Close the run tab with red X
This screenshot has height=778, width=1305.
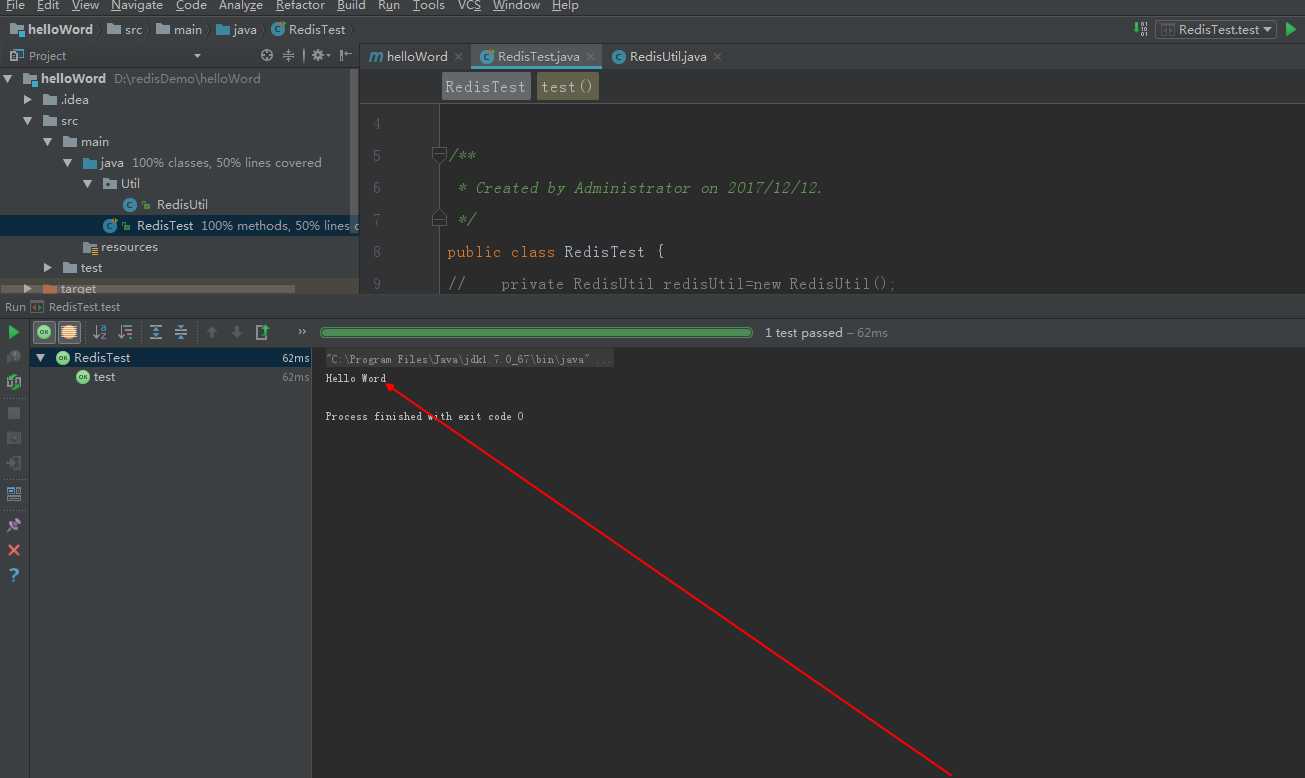[x=14, y=550]
